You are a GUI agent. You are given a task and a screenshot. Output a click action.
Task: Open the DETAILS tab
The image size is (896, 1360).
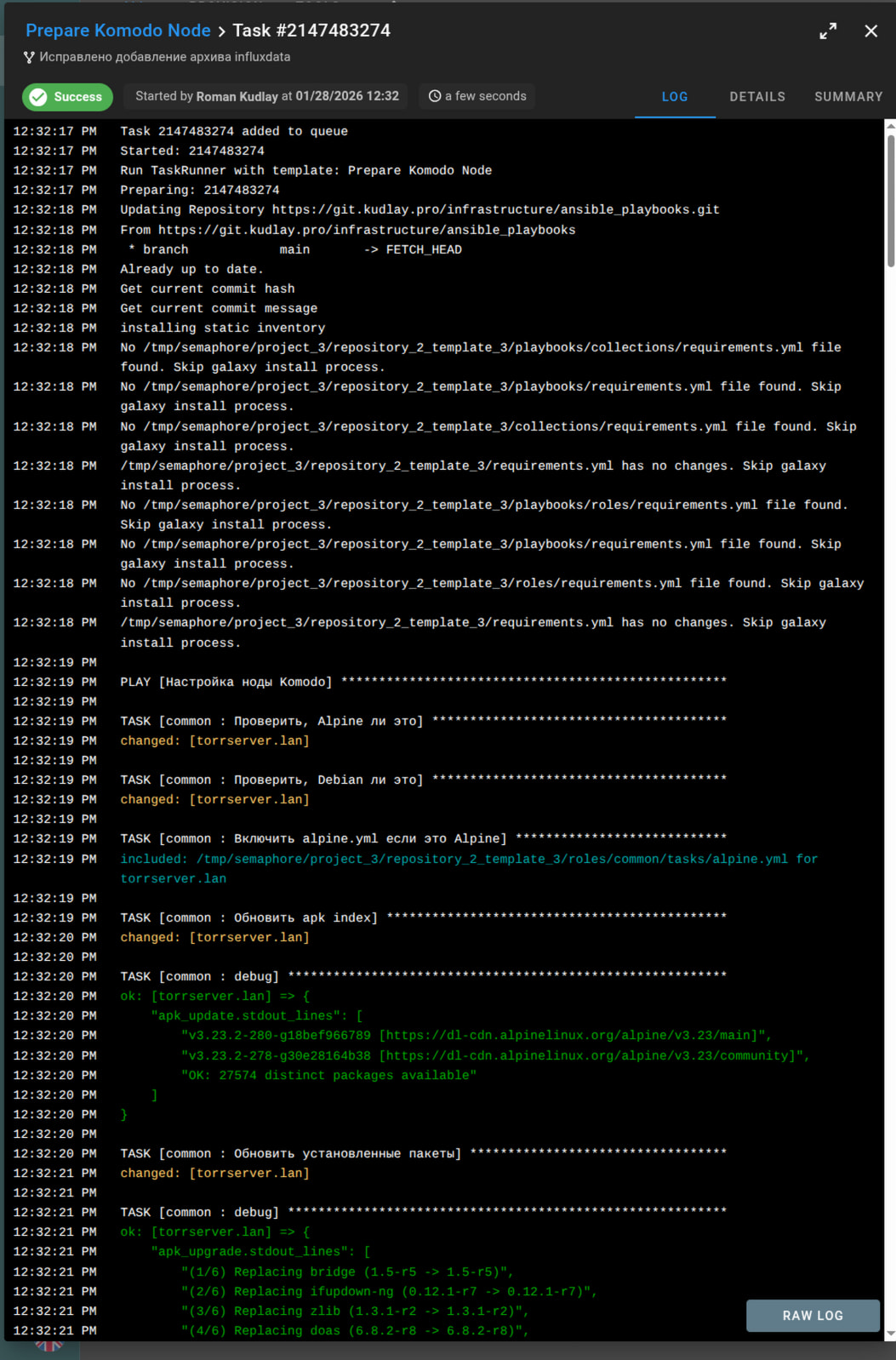coord(756,97)
